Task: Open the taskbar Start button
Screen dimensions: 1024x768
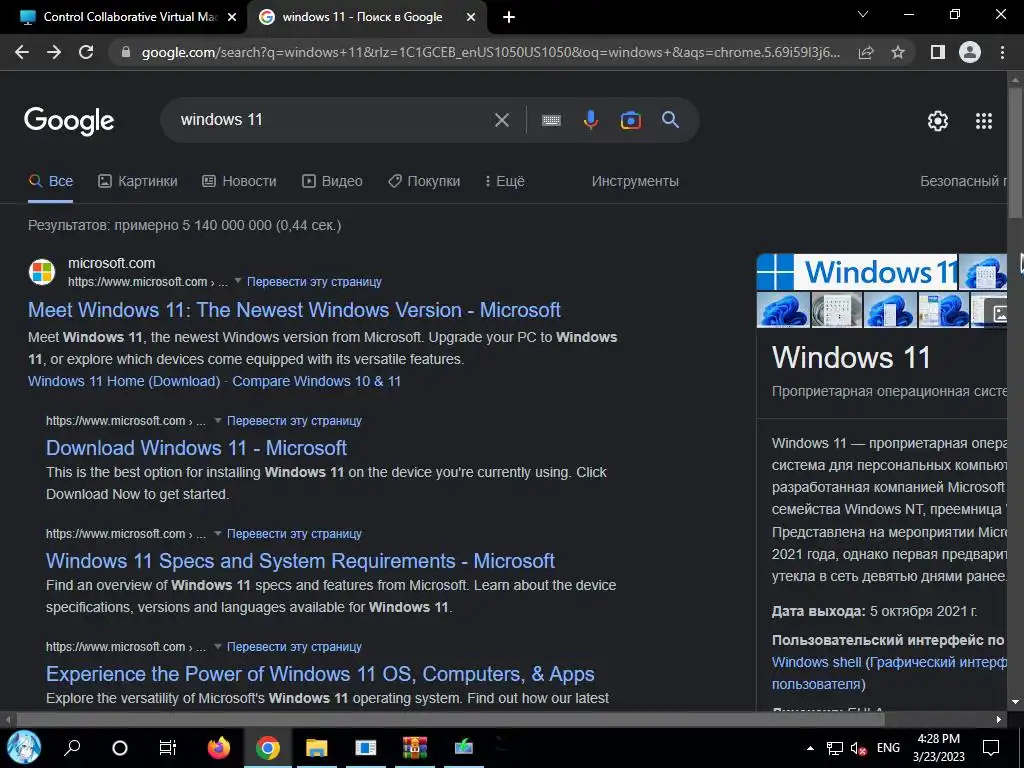Action: pos(24,747)
